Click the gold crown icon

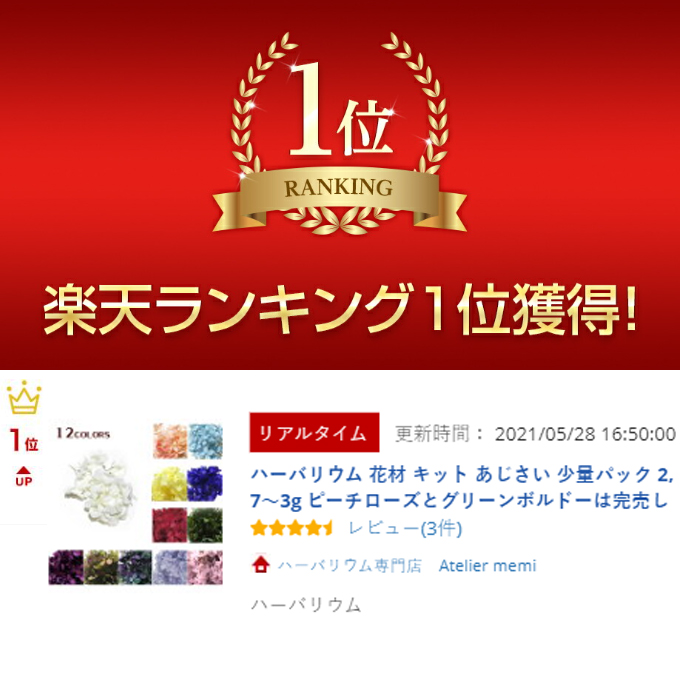coord(24,398)
